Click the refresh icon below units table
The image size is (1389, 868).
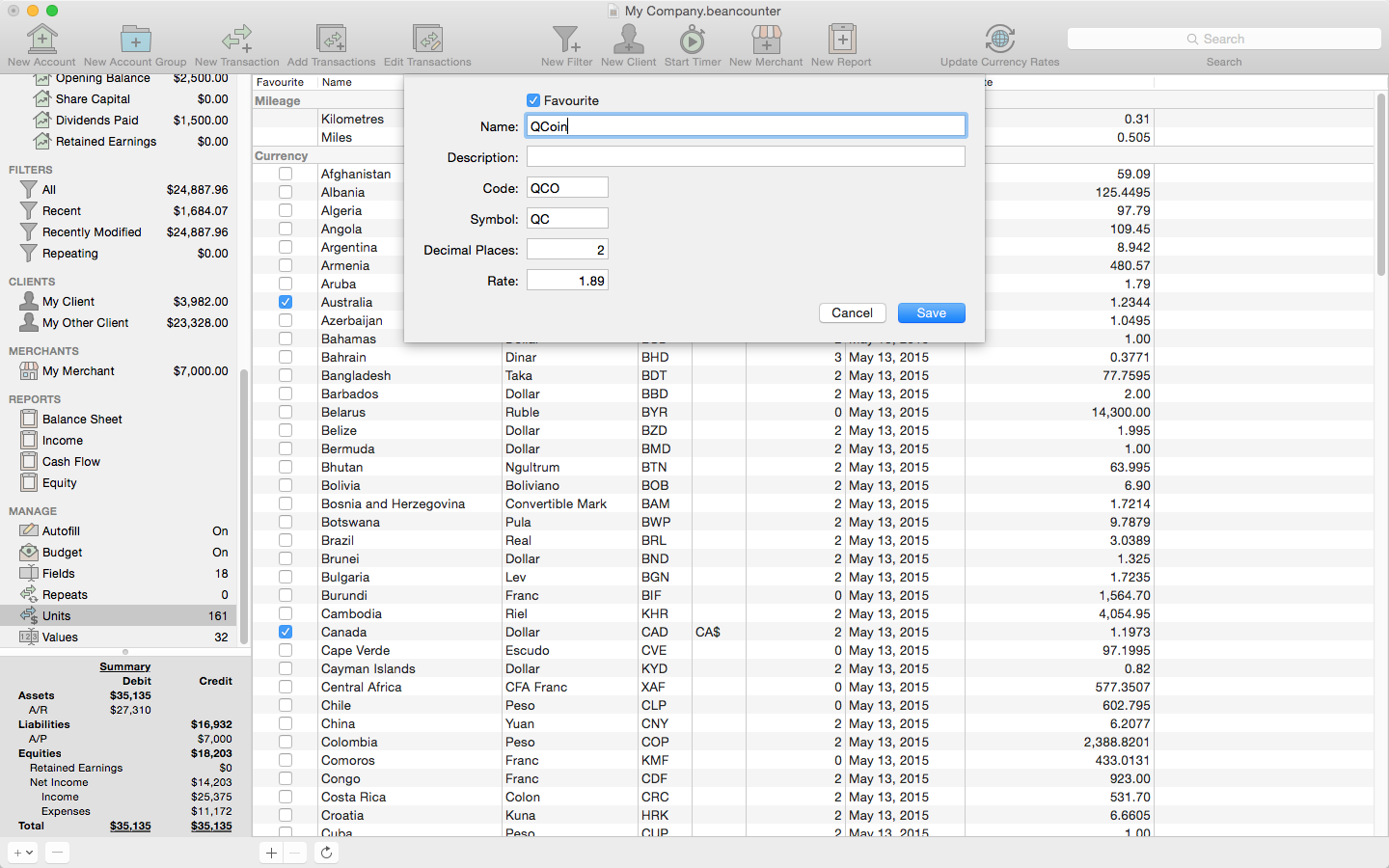(x=326, y=852)
